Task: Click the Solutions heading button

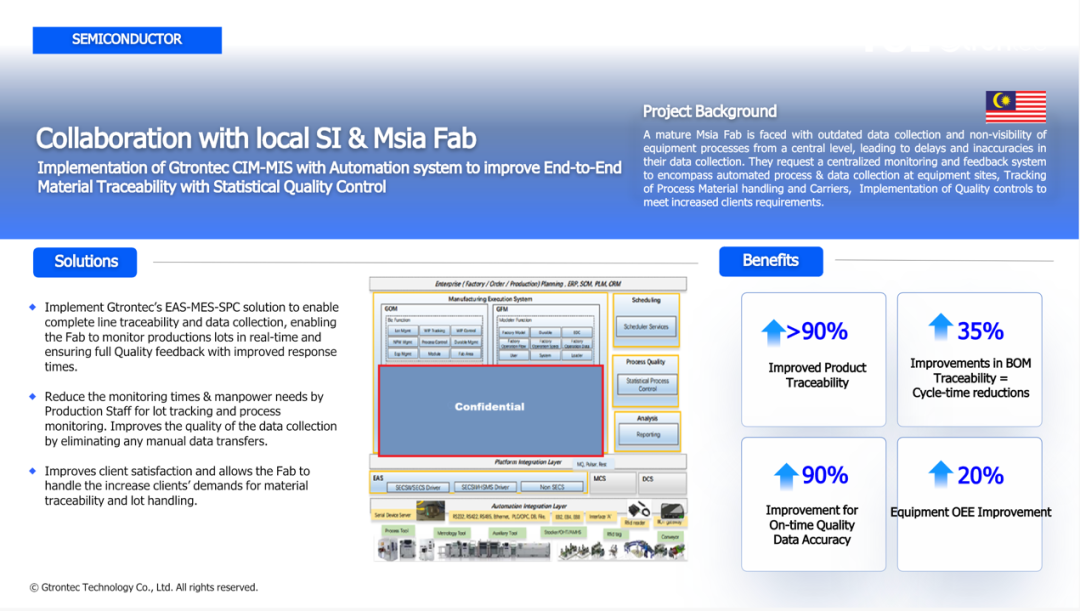Action: [x=85, y=262]
